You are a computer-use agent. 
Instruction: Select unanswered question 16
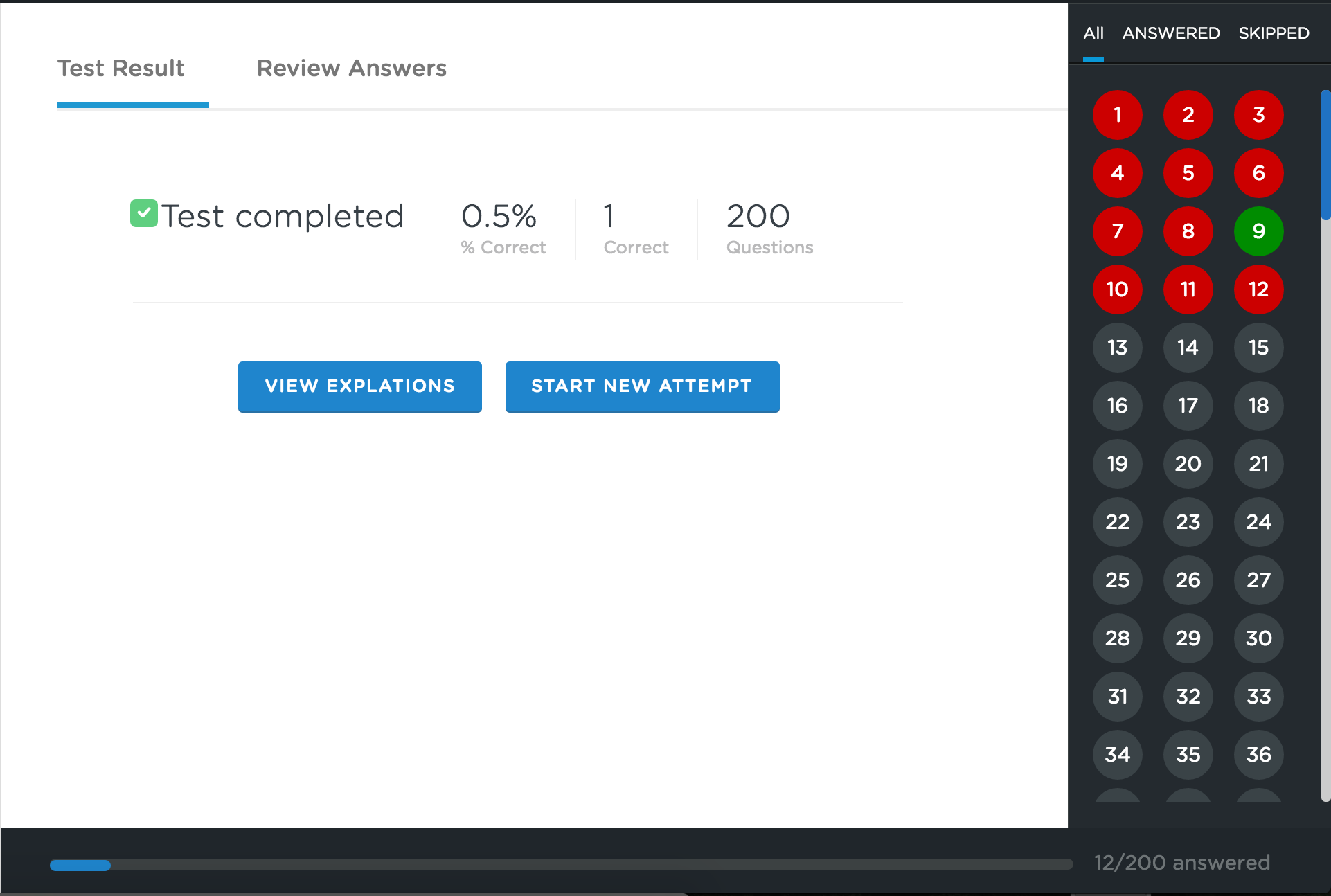tap(1118, 406)
